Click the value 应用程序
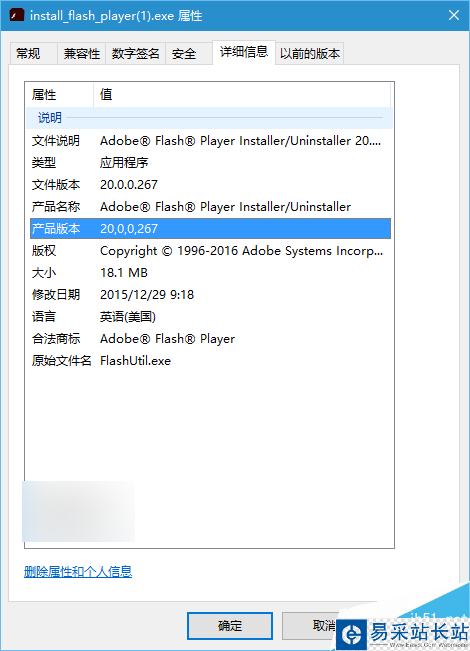Screen dimensions: 470x651 coord(124,162)
